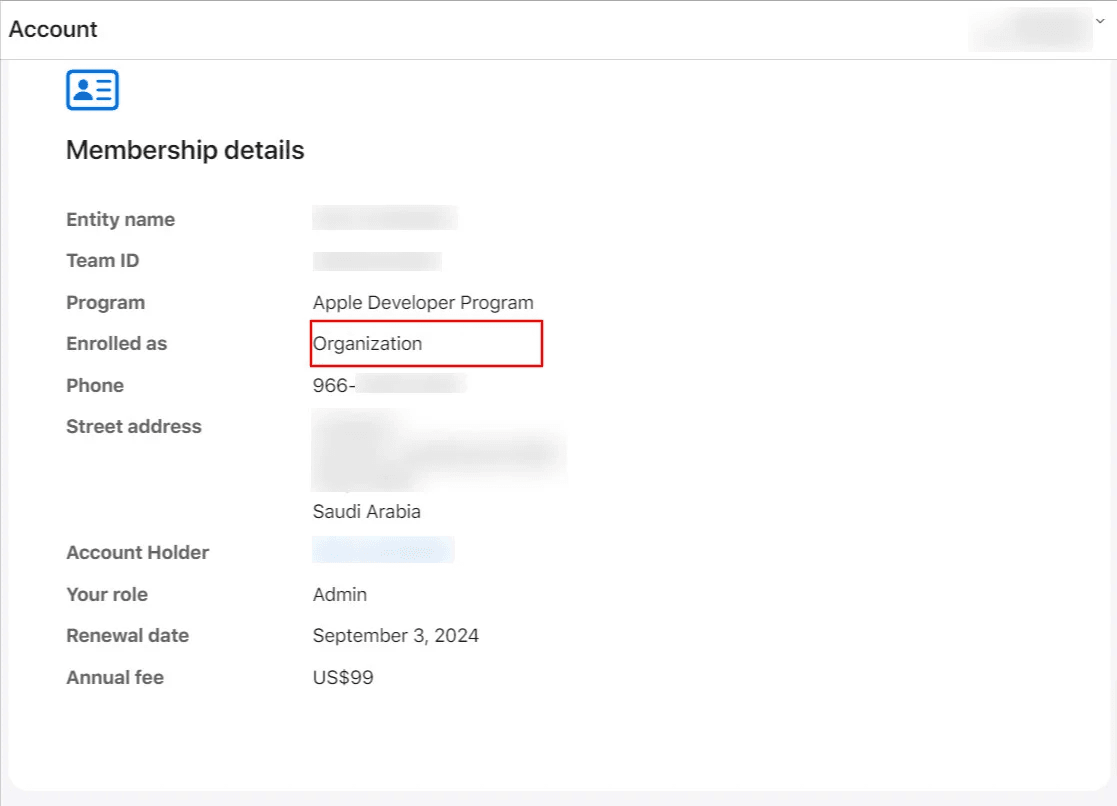
Task: Click the Renewal date label
Action: coord(127,636)
